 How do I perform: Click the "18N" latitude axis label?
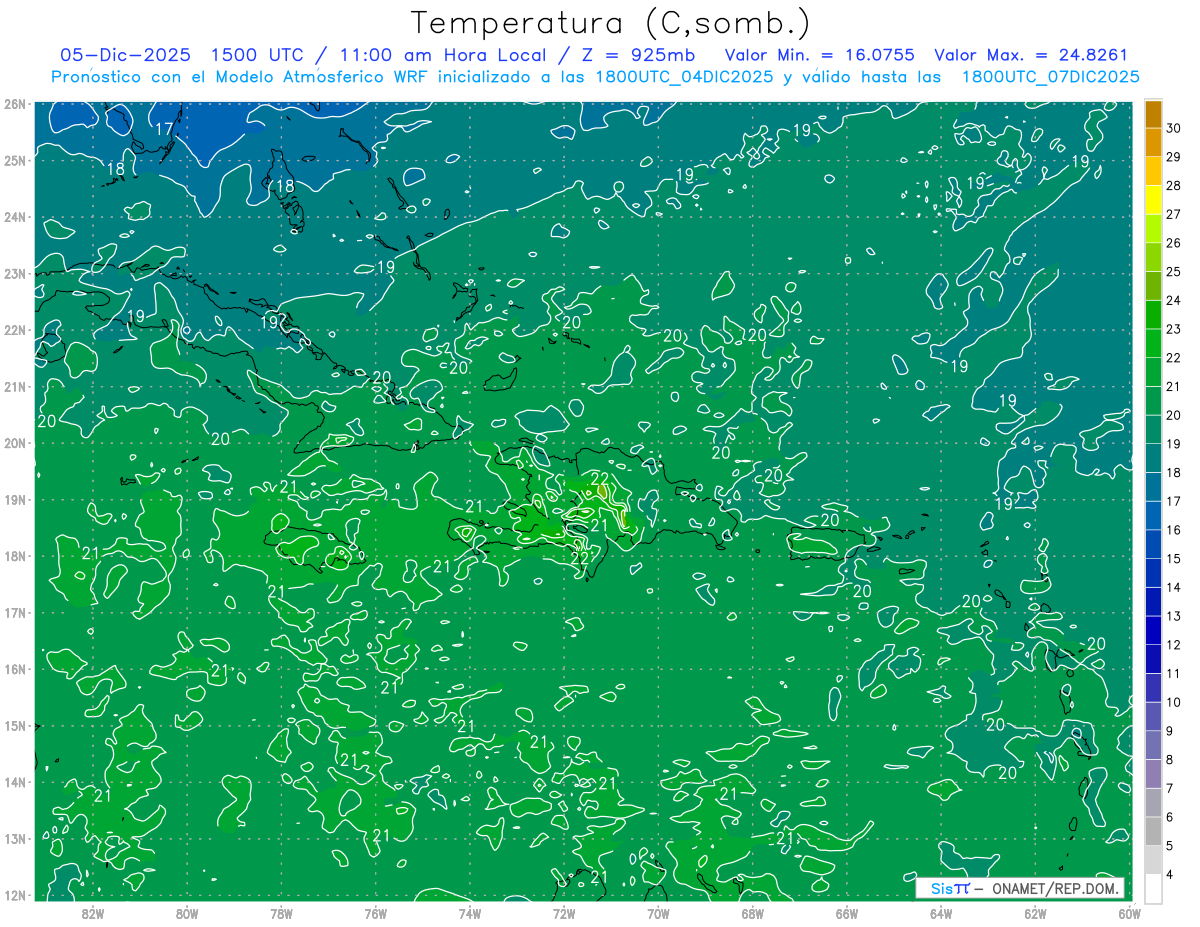(14, 556)
